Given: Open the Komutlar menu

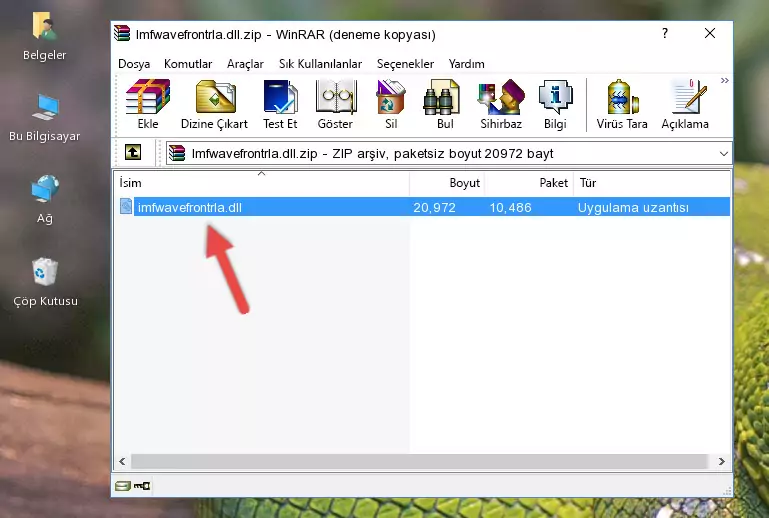Looking at the screenshot, I should [x=188, y=64].
